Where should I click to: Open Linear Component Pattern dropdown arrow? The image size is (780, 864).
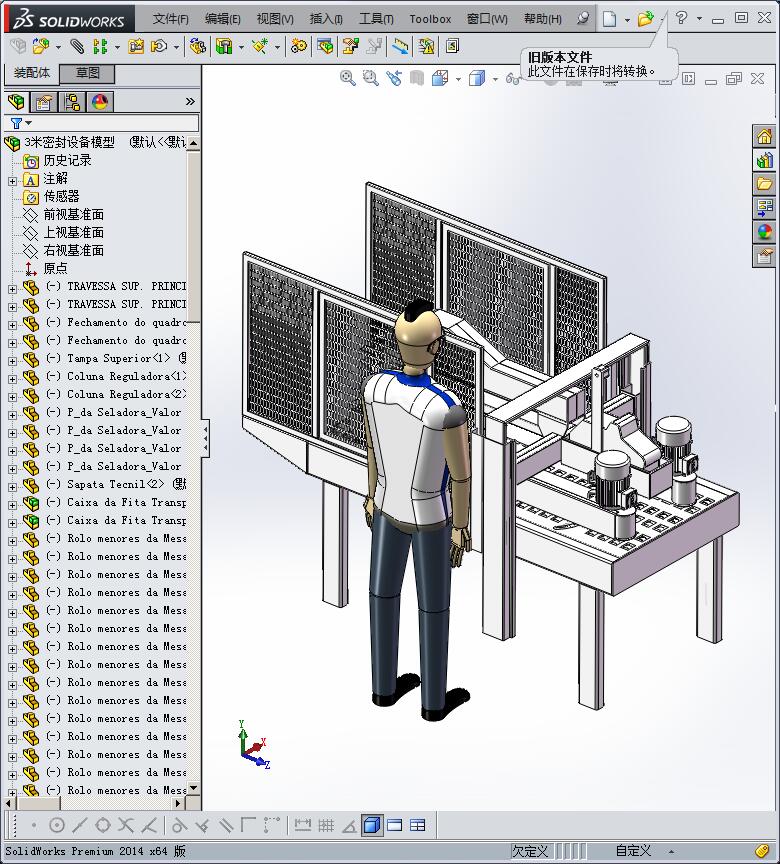click(117, 47)
